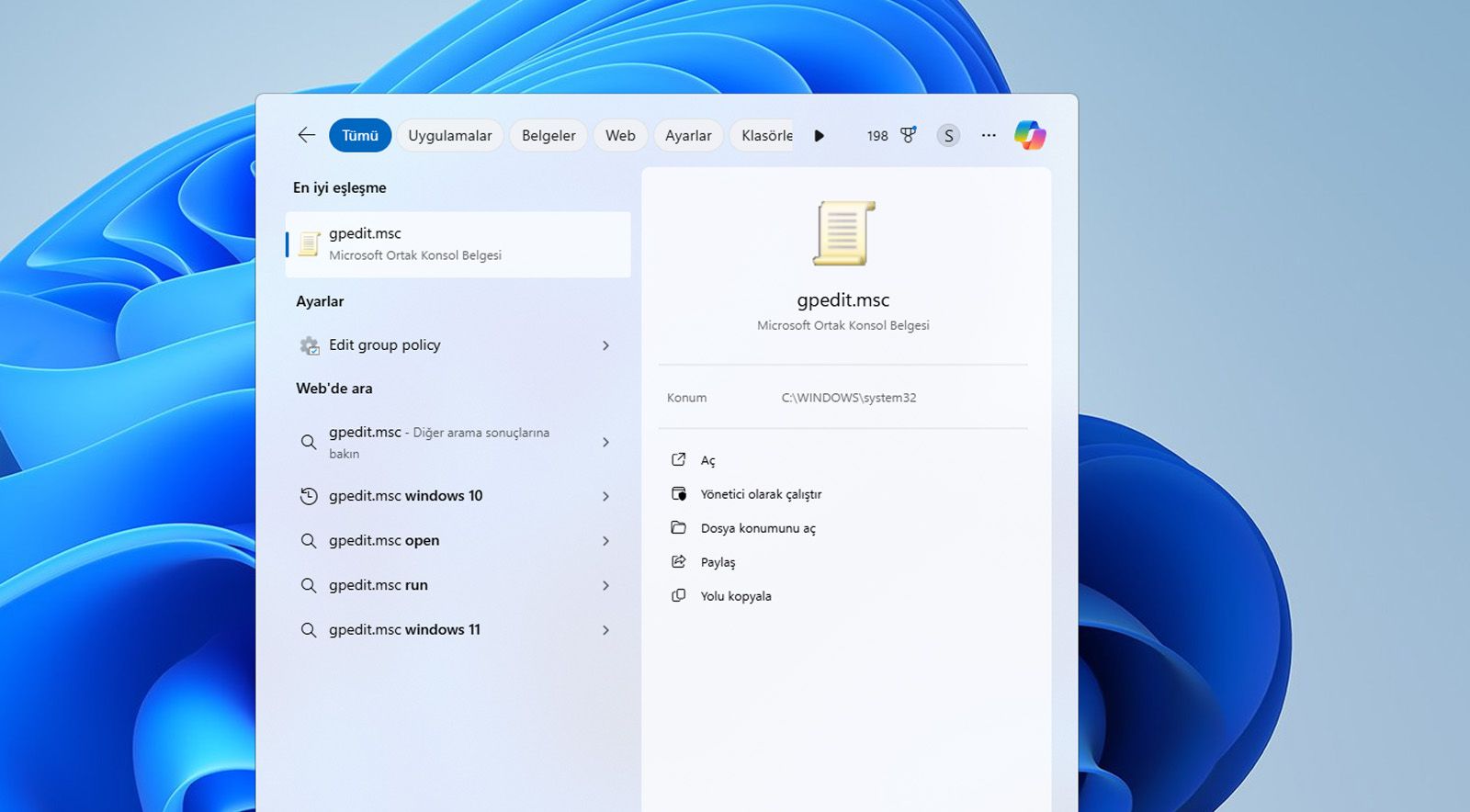Click the large gpedit.msc document icon in preview
This screenshot has height=812, width=1470.
pos(843,233)
